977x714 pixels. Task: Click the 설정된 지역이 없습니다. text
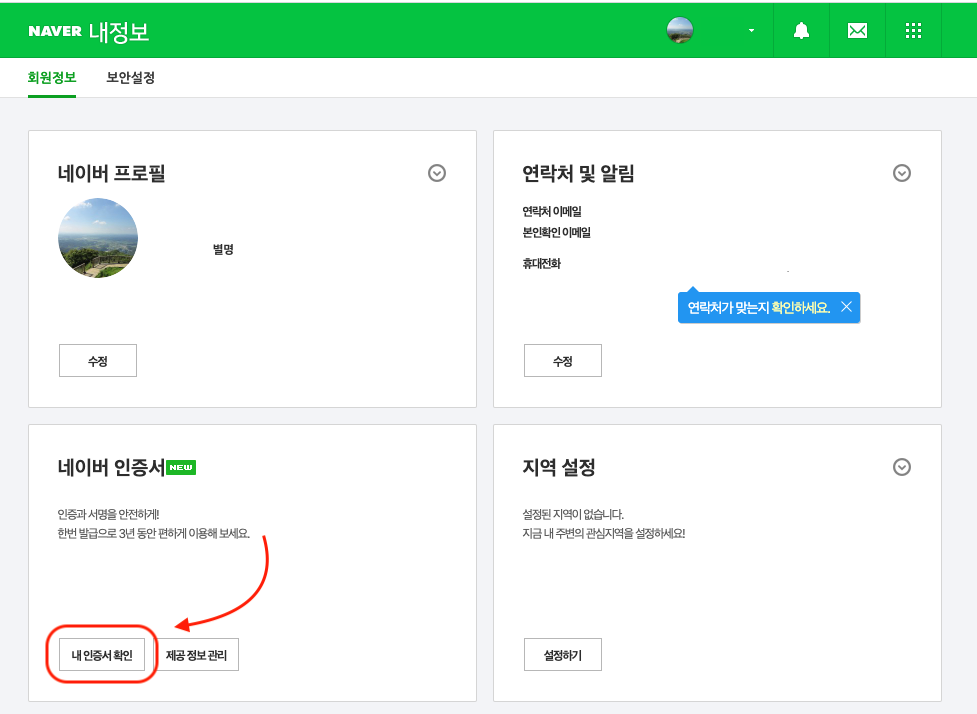573,514
